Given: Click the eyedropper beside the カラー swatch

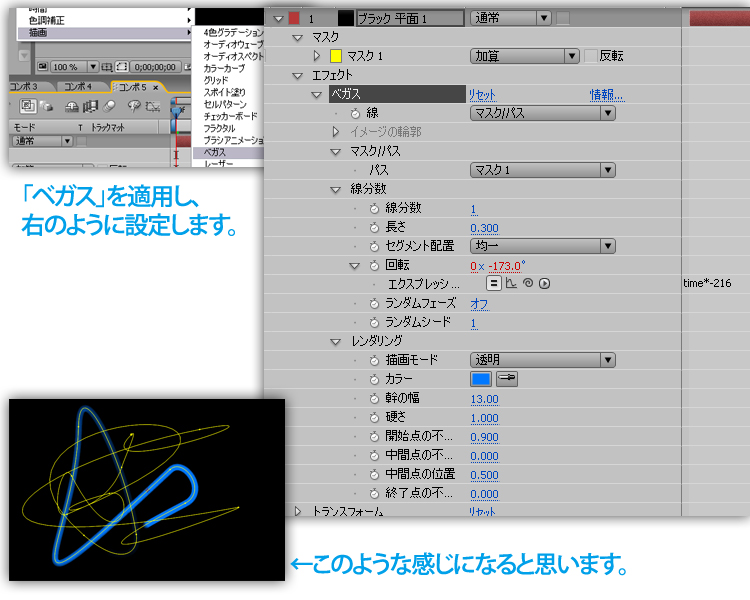Looking at the screenshot, I should (507, 380).
